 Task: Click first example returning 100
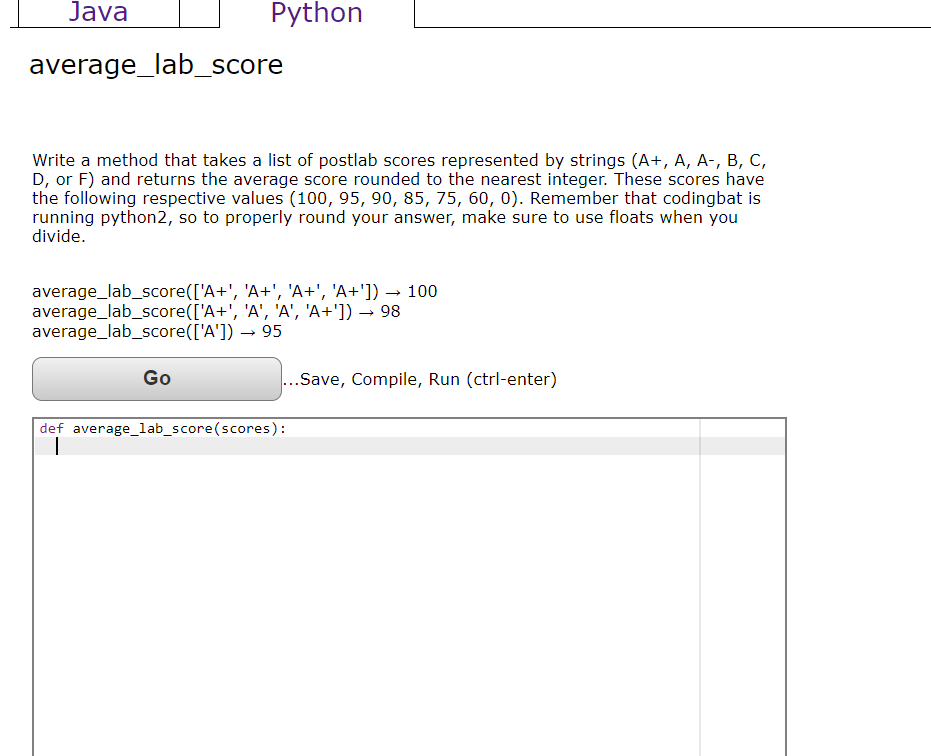click(235, 292)
